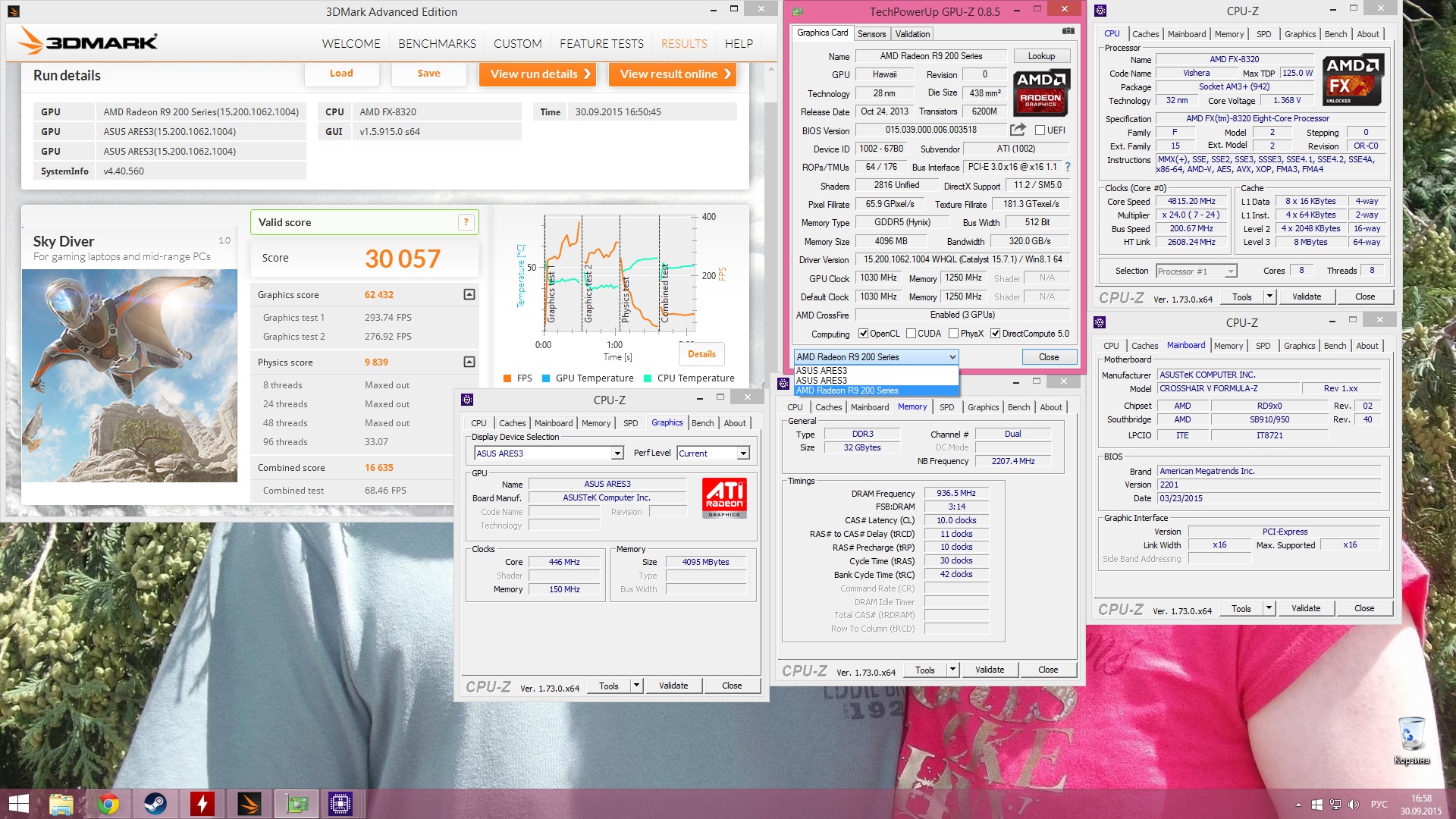Click the AMD FX Unlocked logo in CPU-Z
The height and width of the screenshot is (819, 1456).
click(x=1352, y=80)
